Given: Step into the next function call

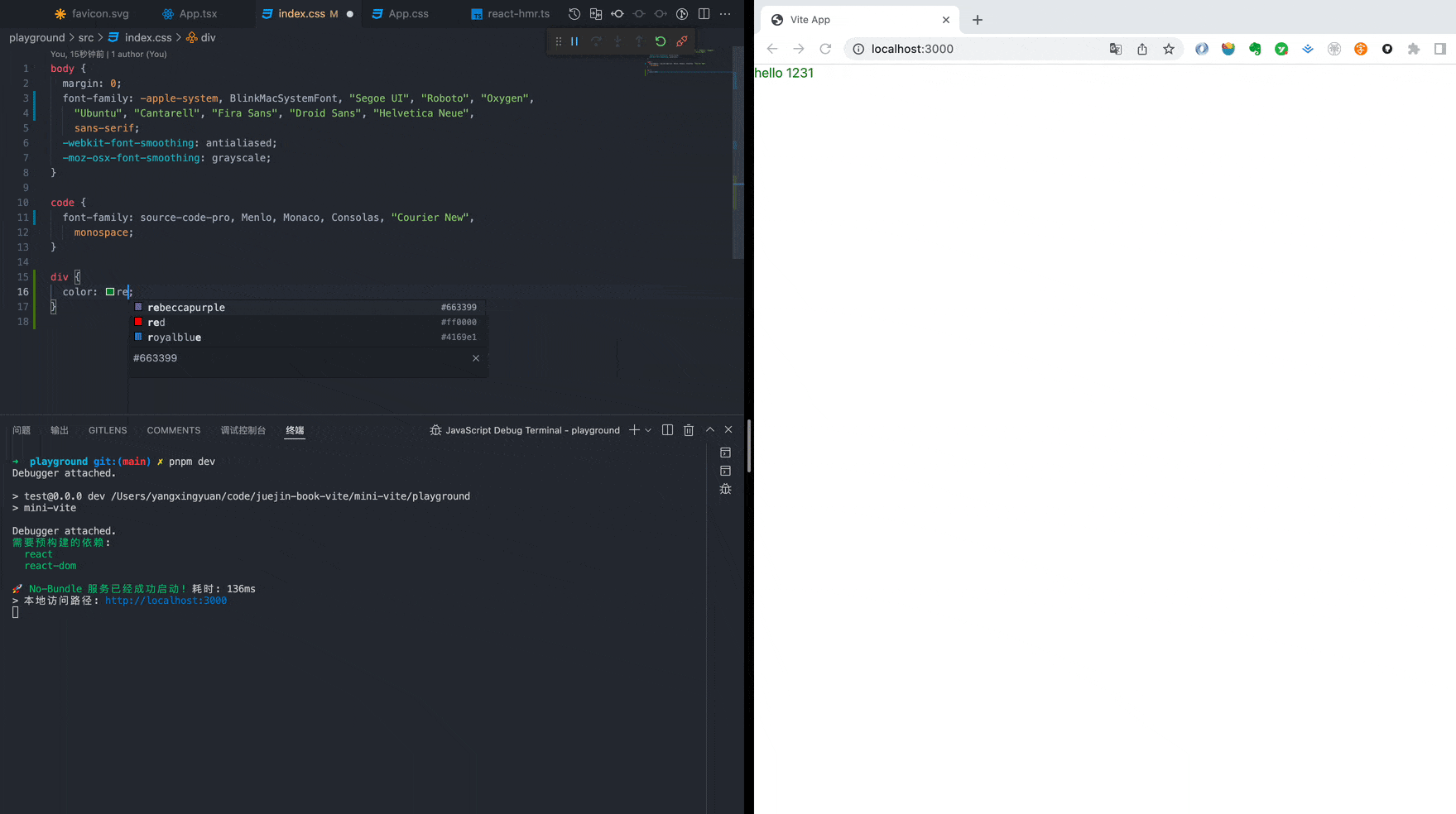Looking at the screenshot, I should (x=617, y=41).
